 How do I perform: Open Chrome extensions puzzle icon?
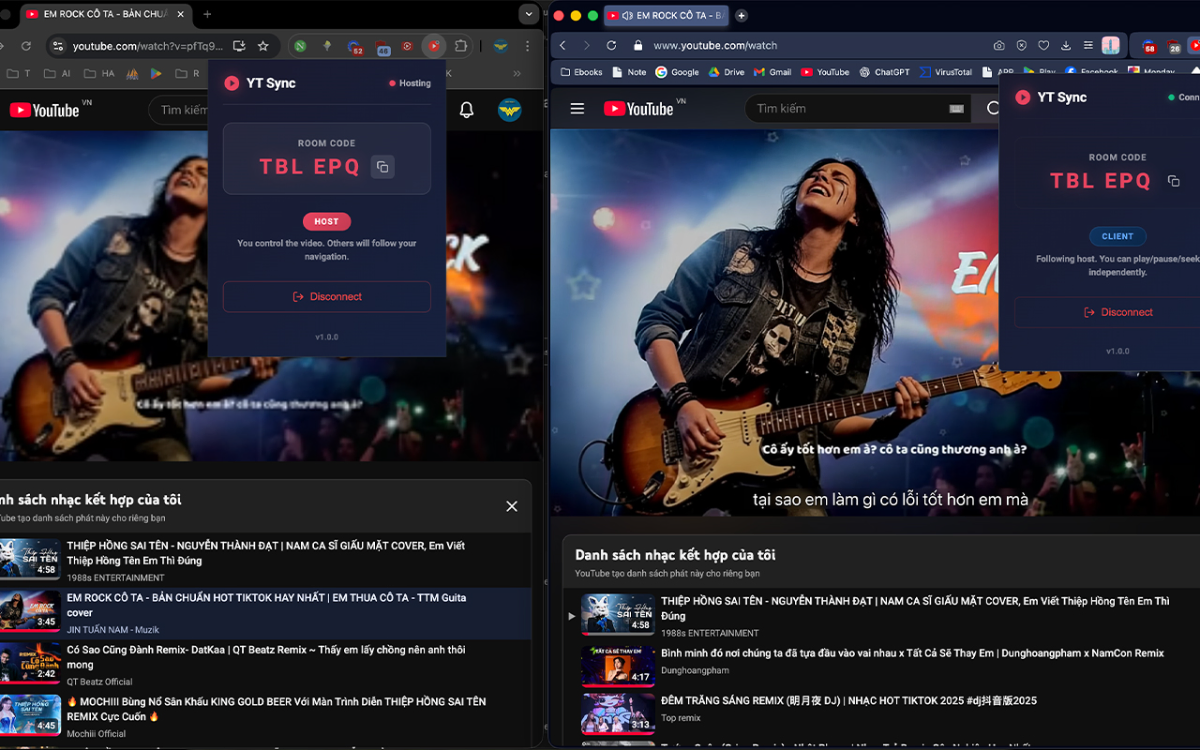click(461, 46)
